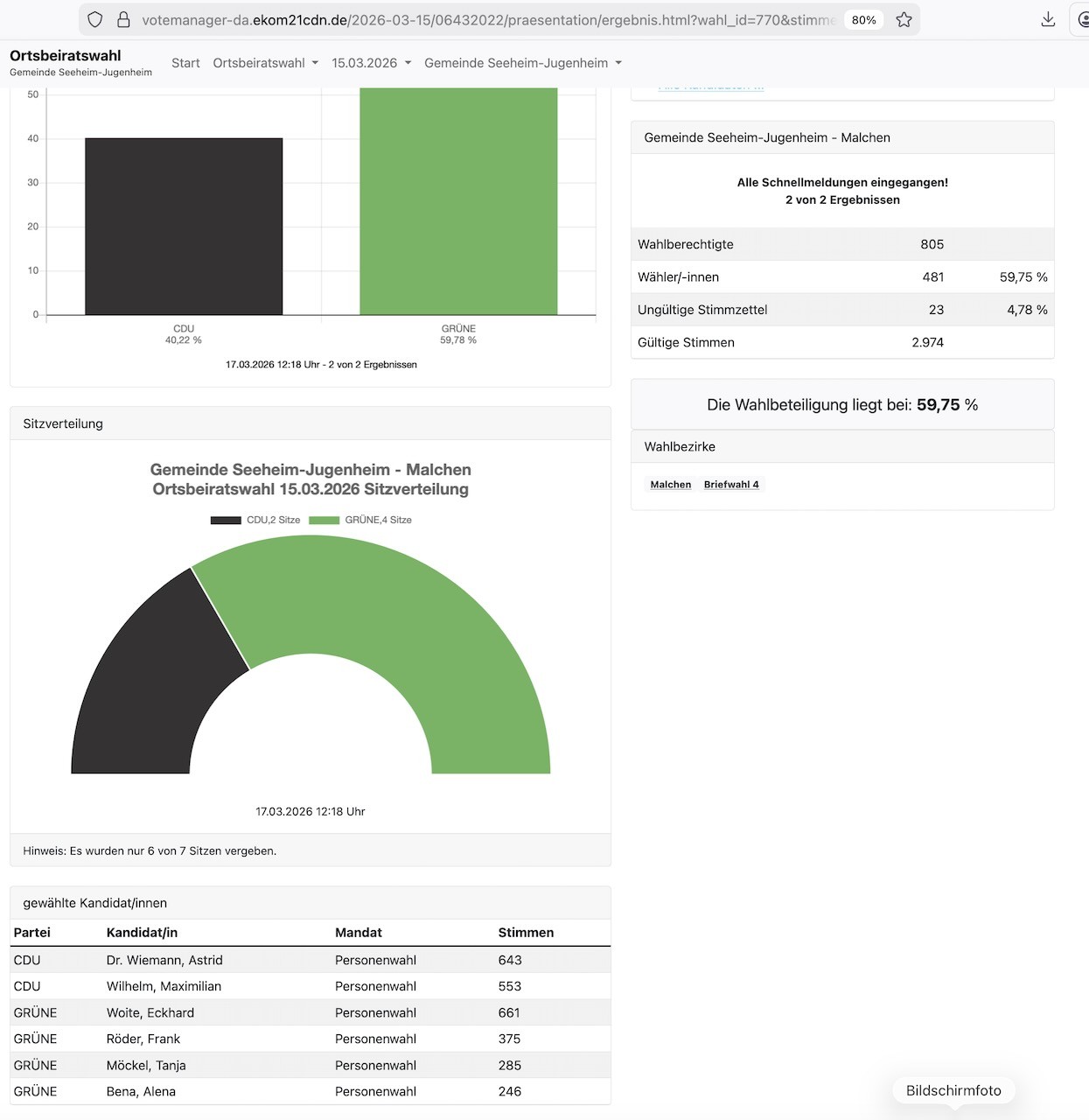The image size is (1089, 1120).
Task: Go to the Start menu item
Action: (185, 63)
